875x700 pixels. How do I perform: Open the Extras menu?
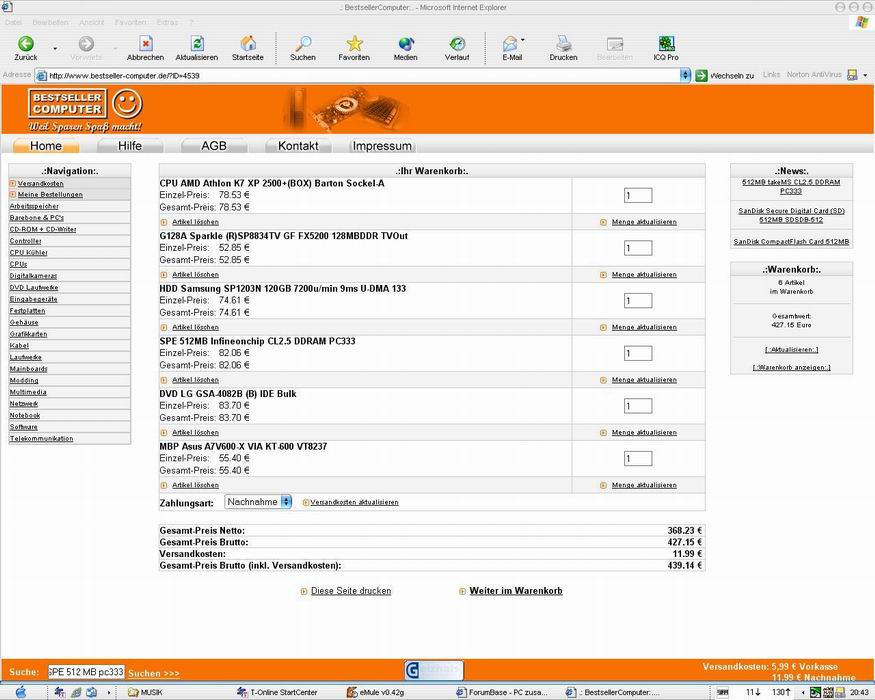[167, 22]
